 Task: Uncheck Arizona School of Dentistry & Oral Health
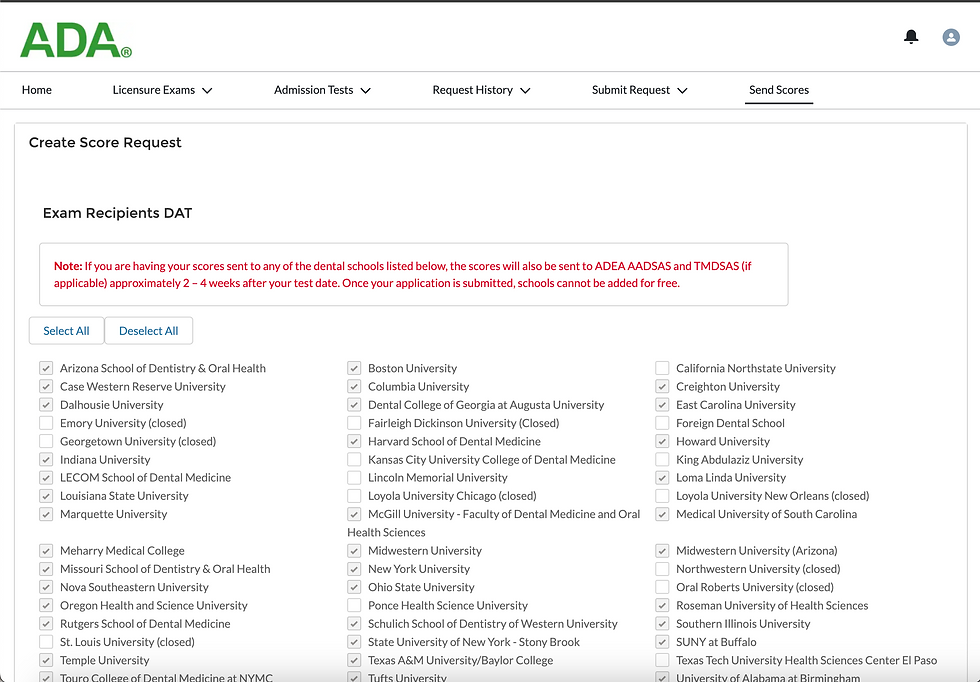click(46, 368)
